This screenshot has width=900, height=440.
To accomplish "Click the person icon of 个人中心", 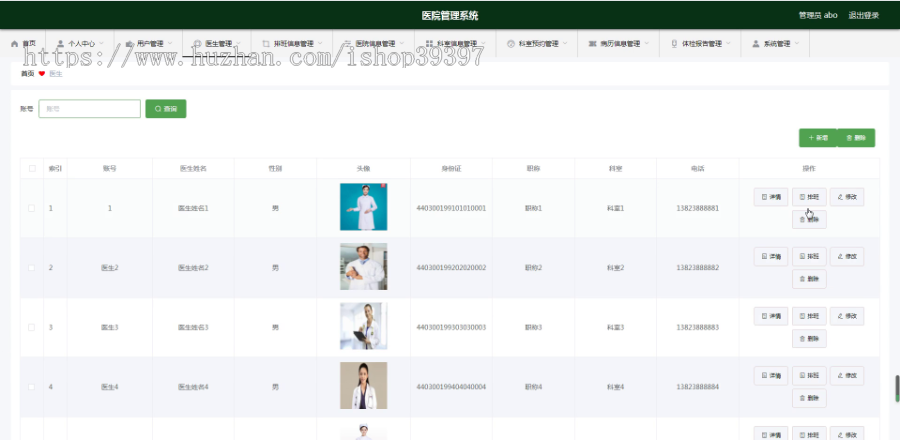I will [60, 44].
